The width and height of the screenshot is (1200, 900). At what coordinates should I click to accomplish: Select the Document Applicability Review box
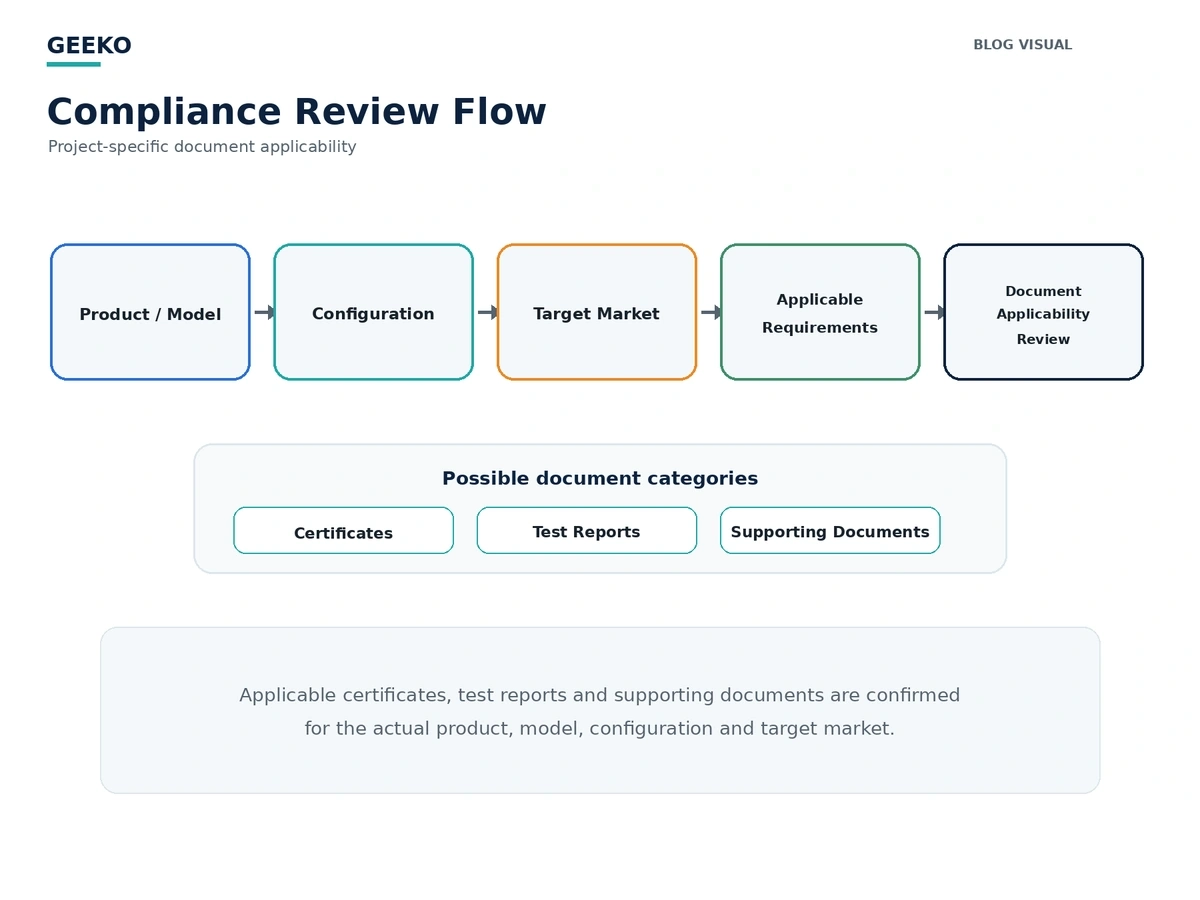point(1043,312)
